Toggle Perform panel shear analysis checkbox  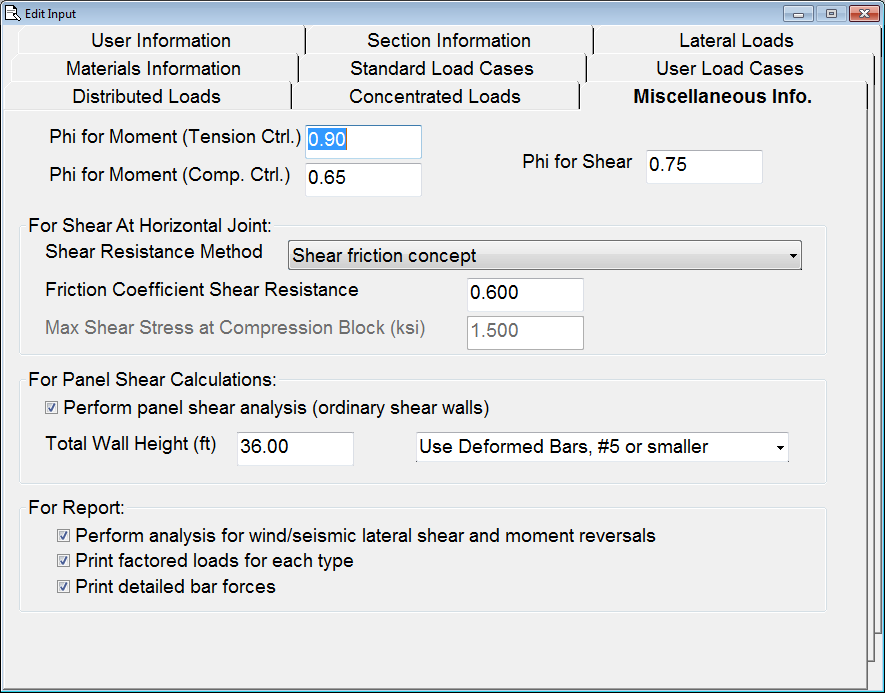click(52, 408)
